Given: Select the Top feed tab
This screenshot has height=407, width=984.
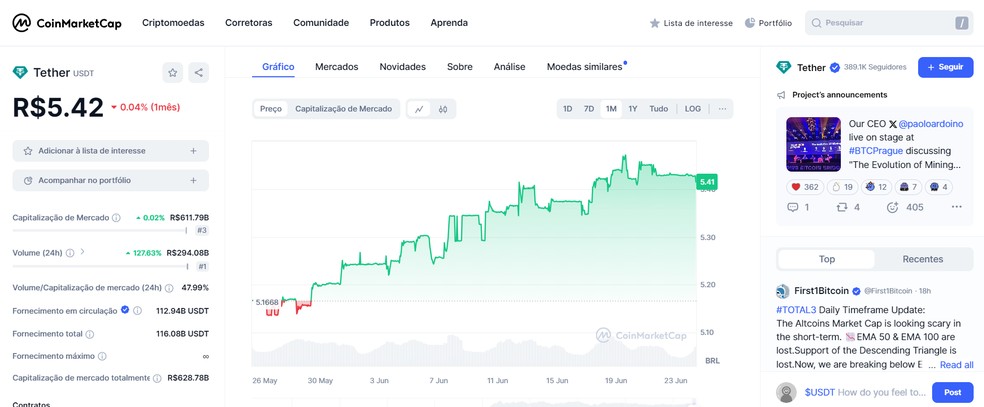Looking at the screenshot, I should pyautogui.click(x=826, y=259).
